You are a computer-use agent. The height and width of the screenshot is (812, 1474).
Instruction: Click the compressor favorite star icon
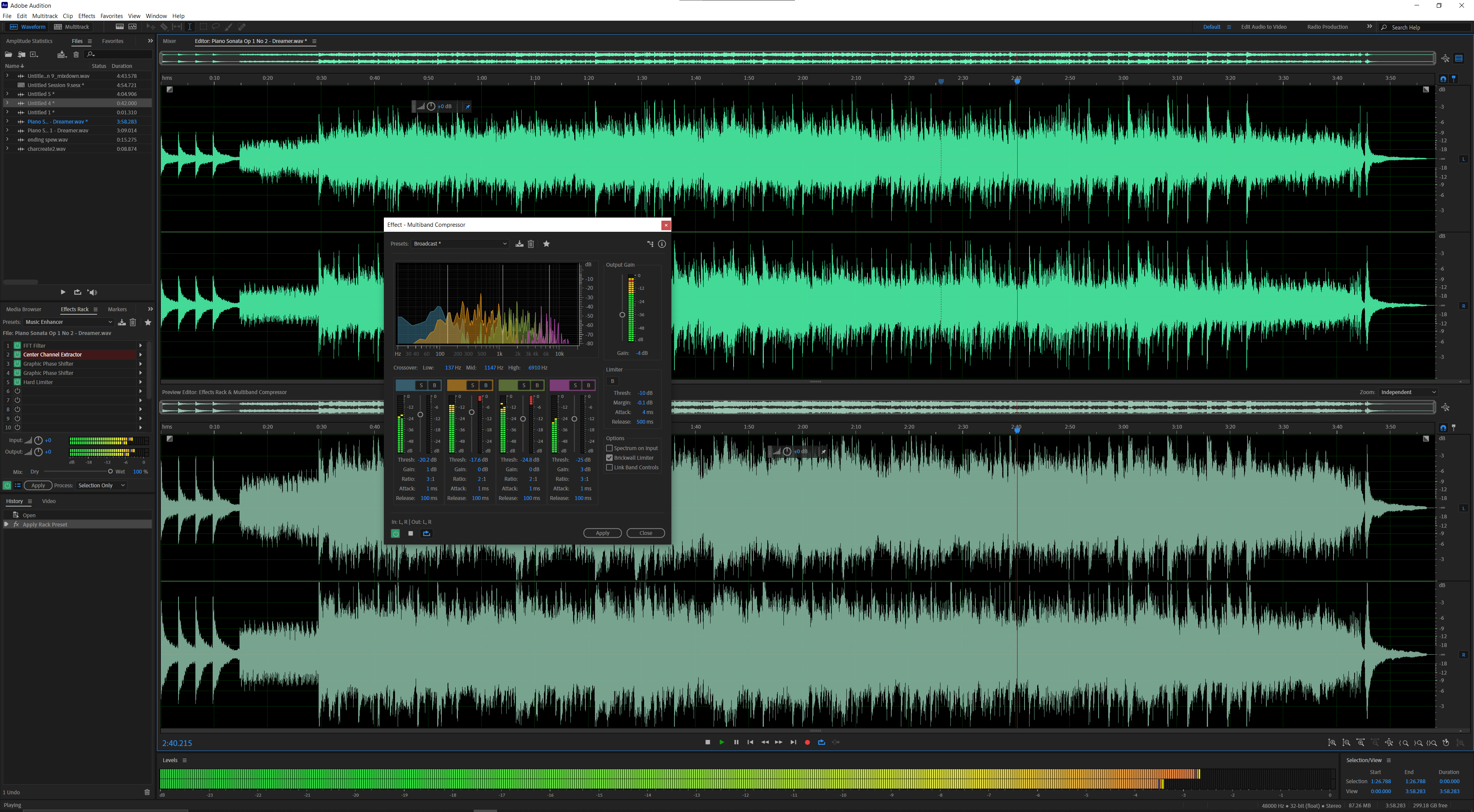(x=547, y=244)
